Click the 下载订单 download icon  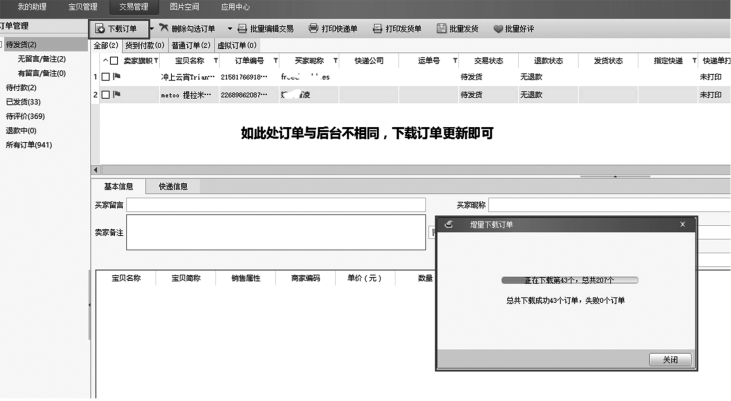(x=100, y=29)
